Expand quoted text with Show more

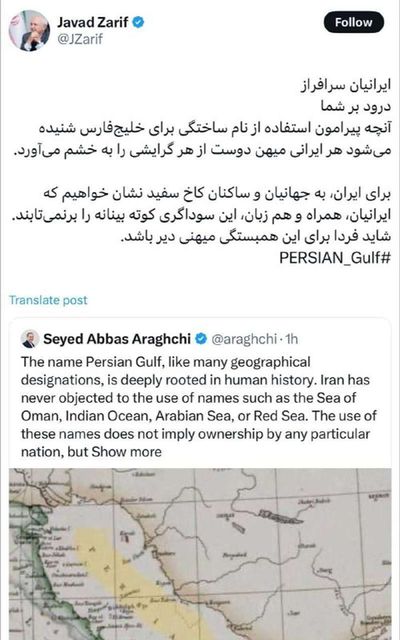pyautogui.click(x=127, y=452)
